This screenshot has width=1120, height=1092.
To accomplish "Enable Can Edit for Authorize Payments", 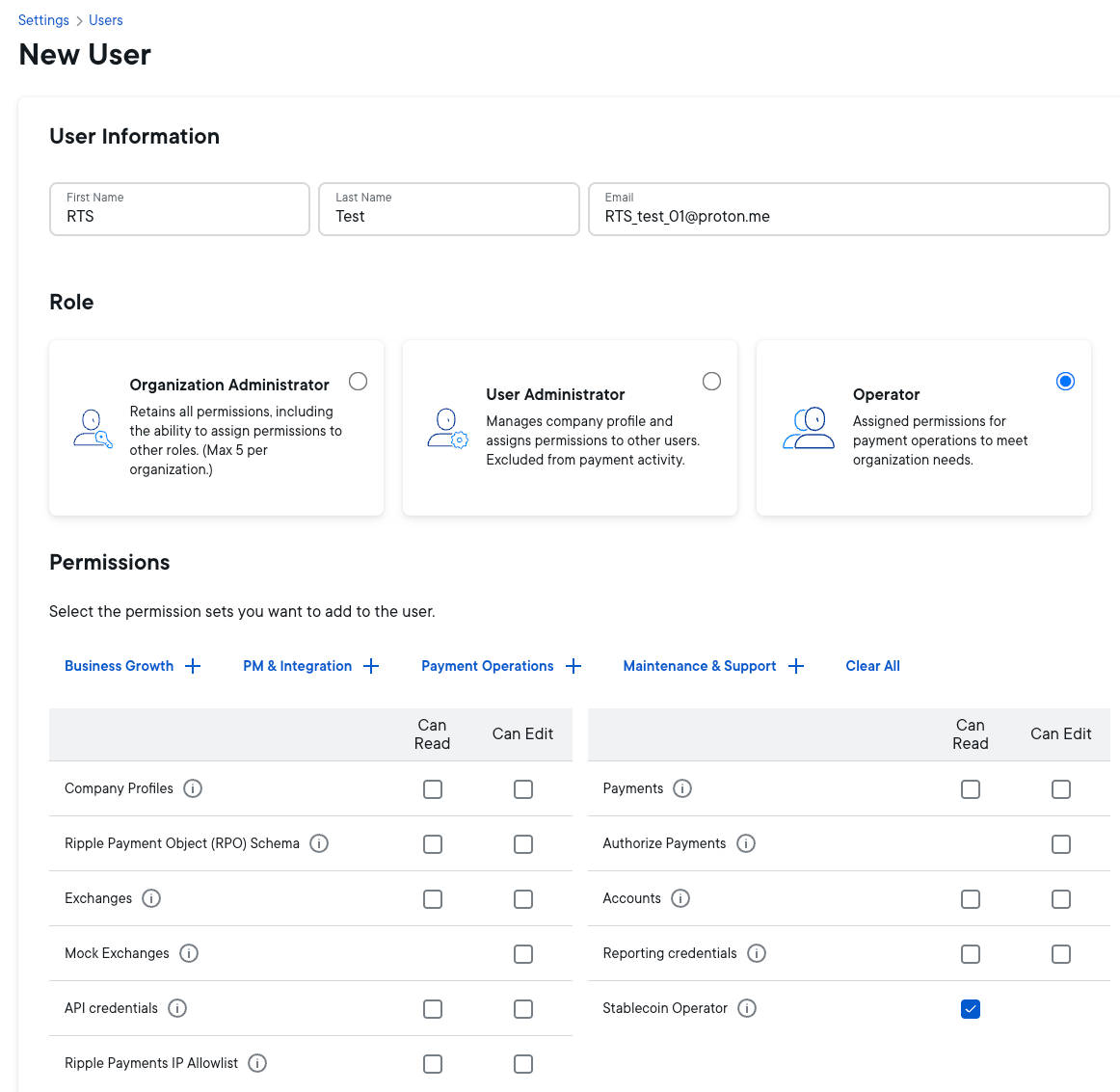I will pos(1061,844).
